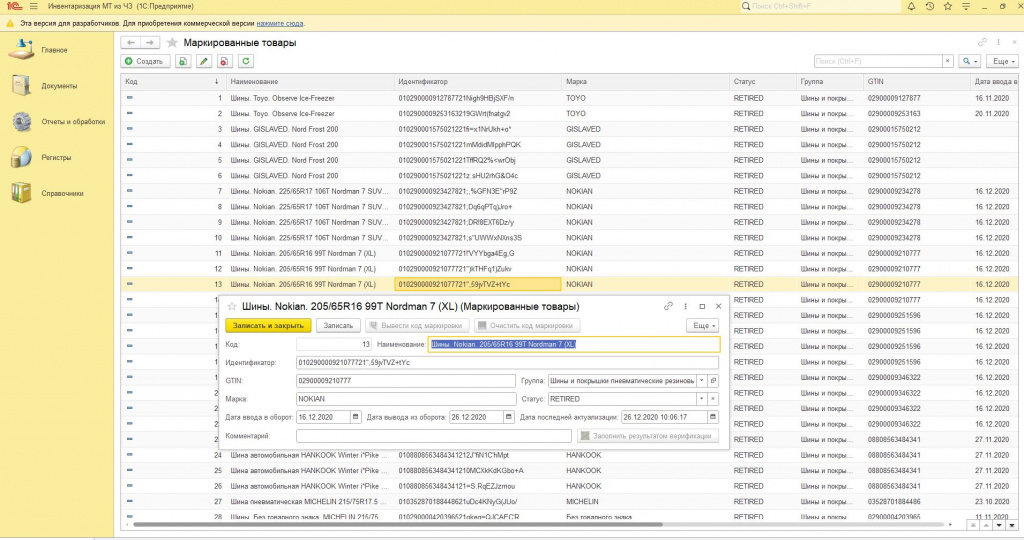The height and width of the screenshot is (540, 1024).
Task: Sort by Статус column header
Action: pyautogui.click(x=763, y=82)
